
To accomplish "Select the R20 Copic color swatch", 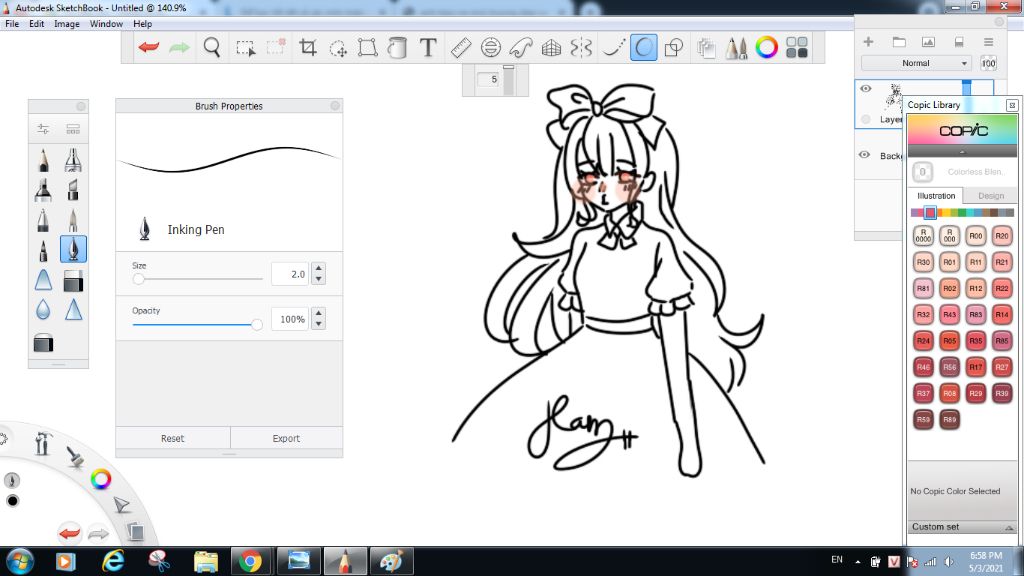I will pos(1002,236).
